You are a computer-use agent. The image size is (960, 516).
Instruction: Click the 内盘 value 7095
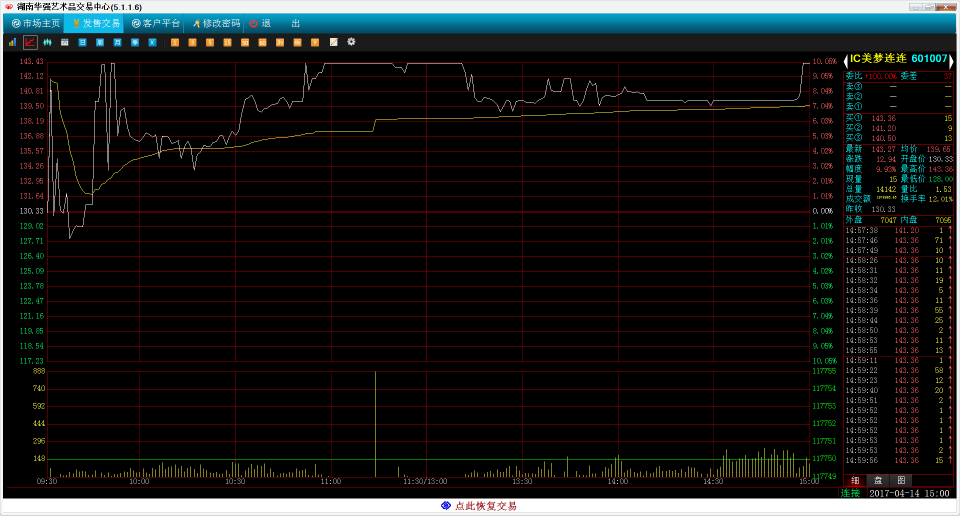click(943, 220)
